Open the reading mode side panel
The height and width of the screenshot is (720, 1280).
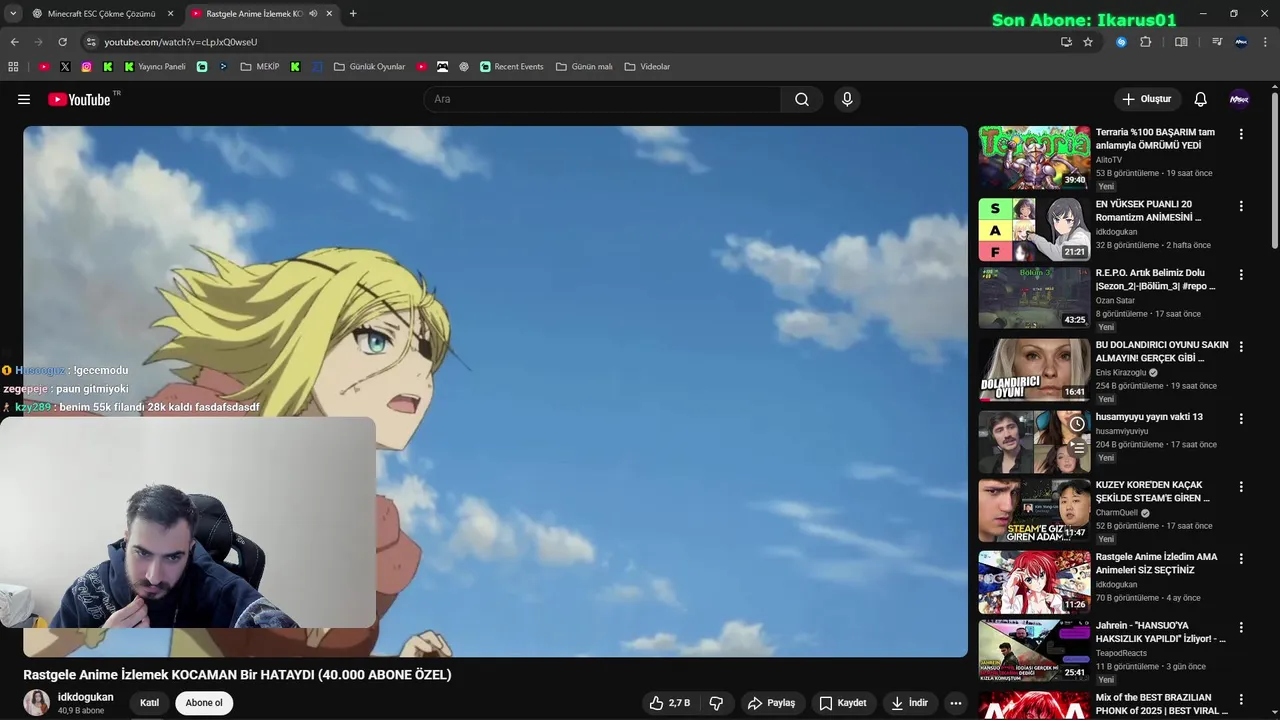pyautogui.click(x=1181, y=42)
